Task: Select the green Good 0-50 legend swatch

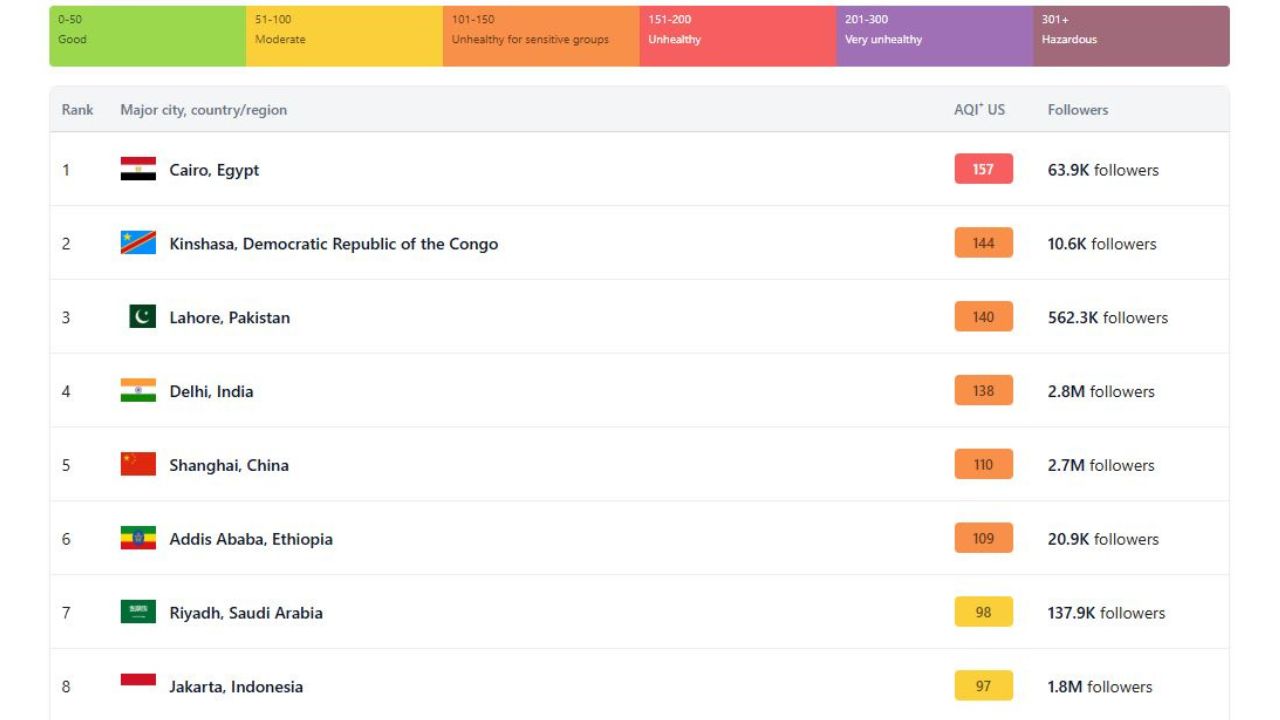Action: point(148,36)
